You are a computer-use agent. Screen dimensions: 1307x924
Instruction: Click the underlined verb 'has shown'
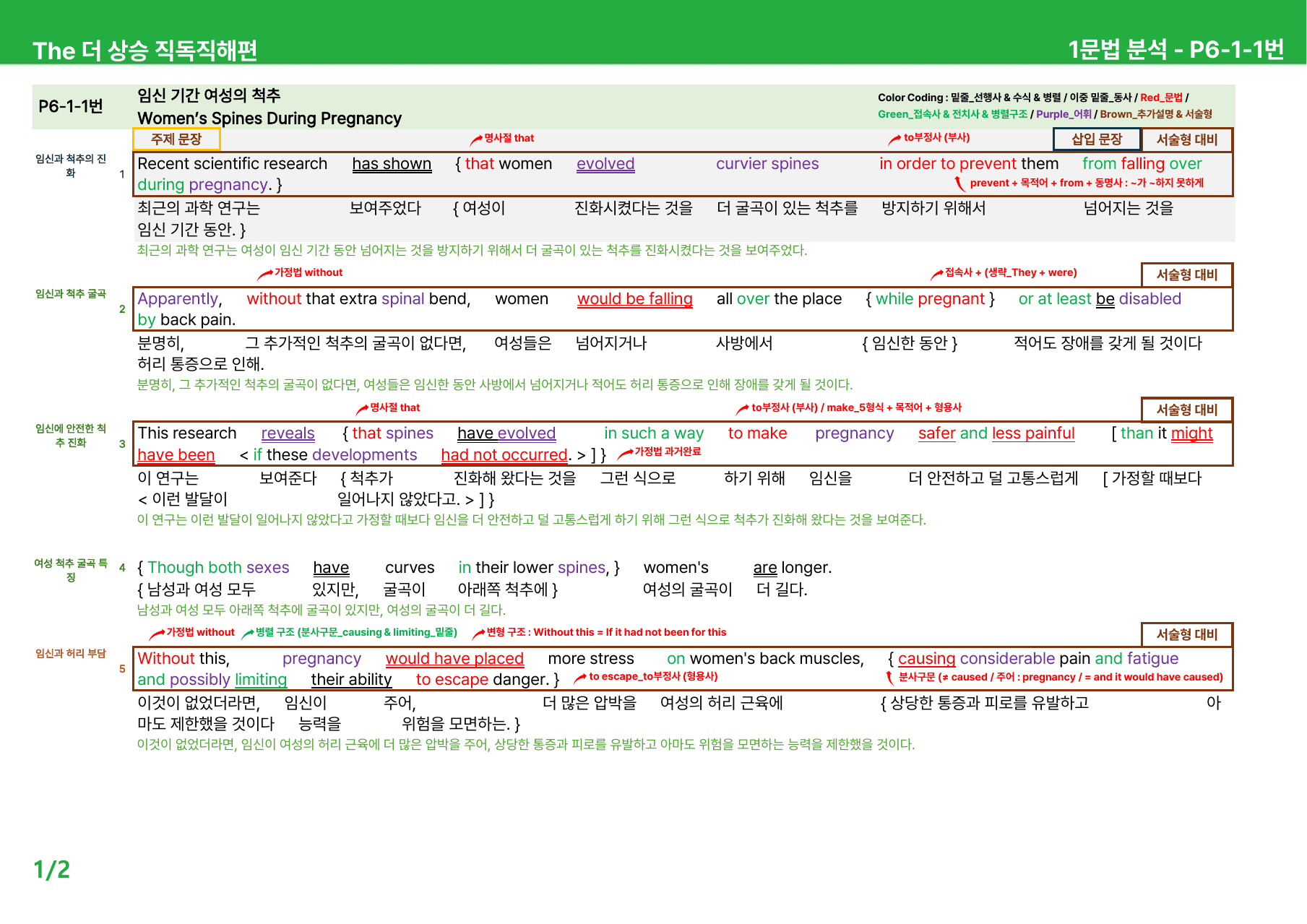392,164
